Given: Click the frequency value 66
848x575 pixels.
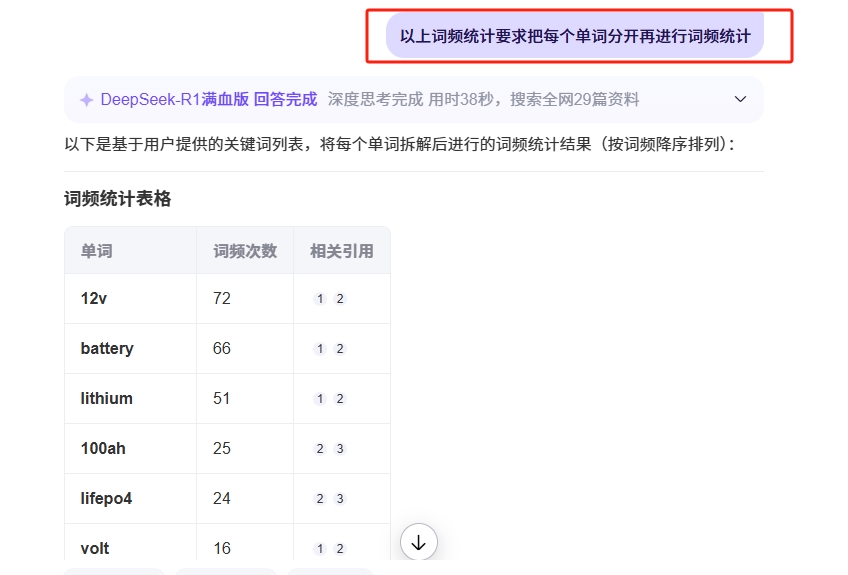Looking at the screenshot, I should pos(222,348).
